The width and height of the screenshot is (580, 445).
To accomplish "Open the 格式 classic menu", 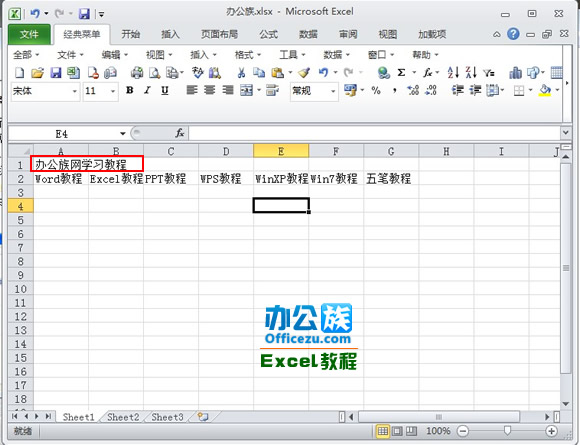I will click(x=248, y=55).
